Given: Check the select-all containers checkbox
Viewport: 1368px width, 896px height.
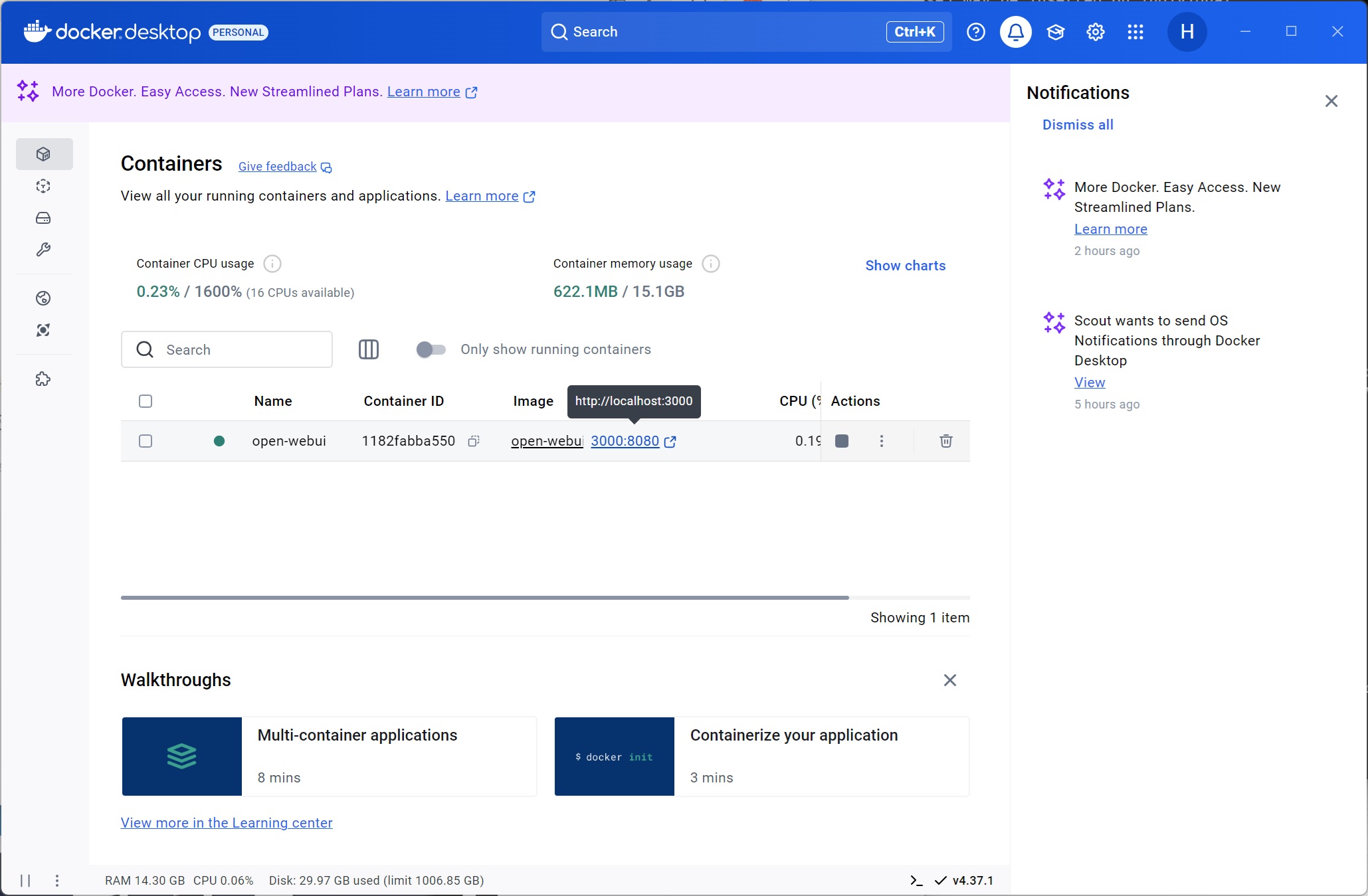Looking at the screenshot, I should pos(146,401).
